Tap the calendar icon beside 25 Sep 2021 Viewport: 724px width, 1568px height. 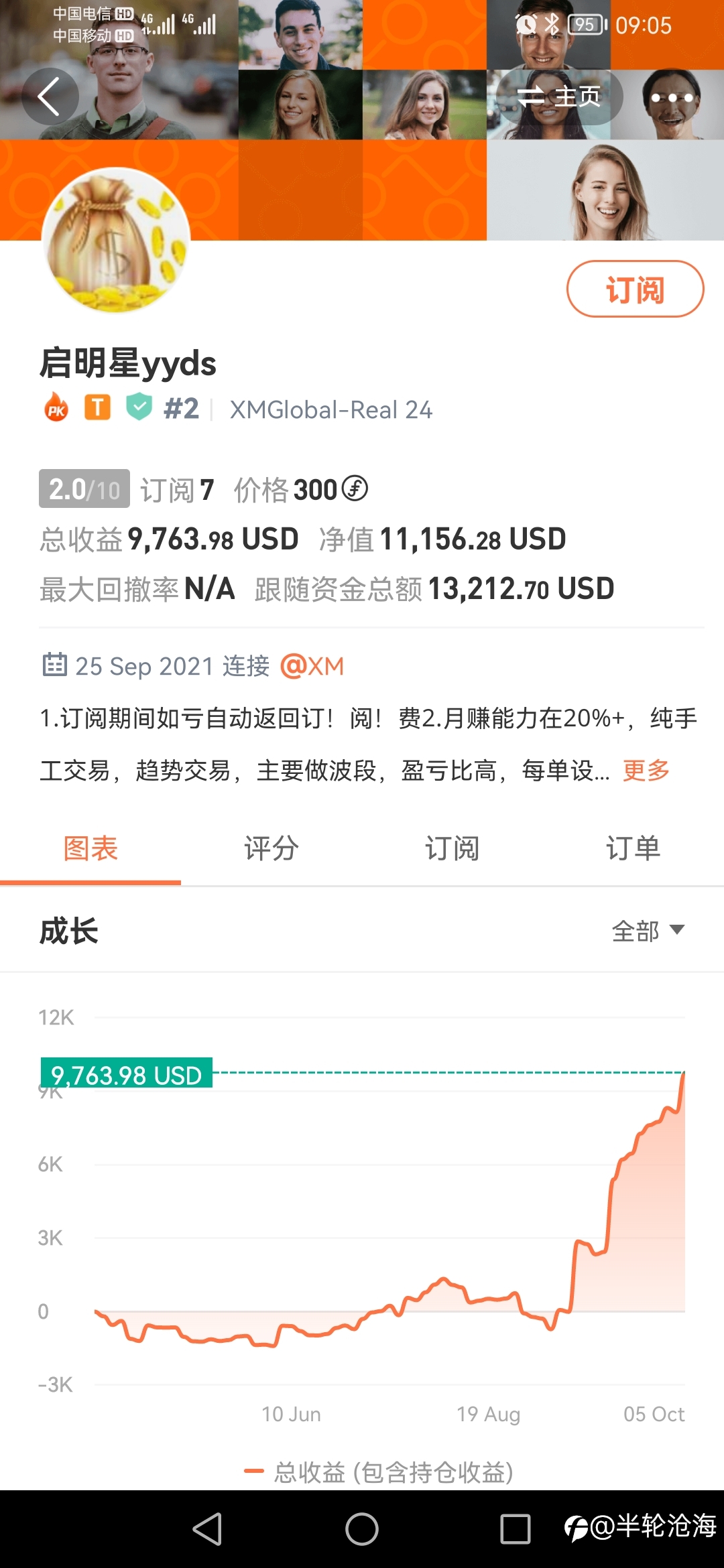(54, 665)
